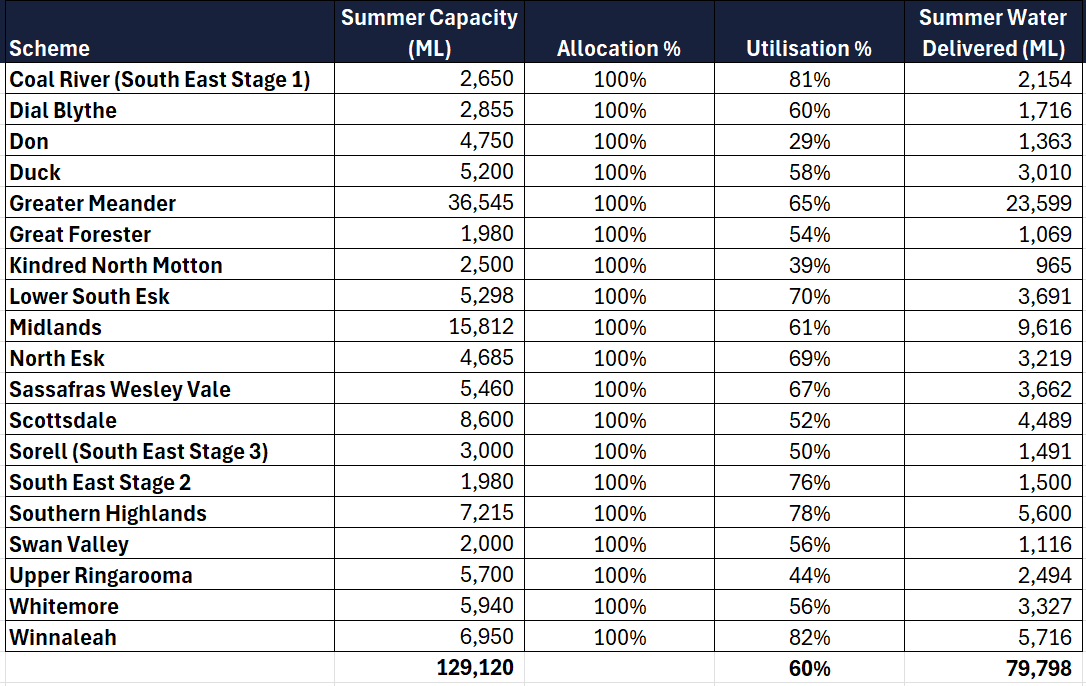The height and width of the screenshot is (686, 1086).
Task: Select the Southern Highlands scheme cell
Action: (108, 514)
